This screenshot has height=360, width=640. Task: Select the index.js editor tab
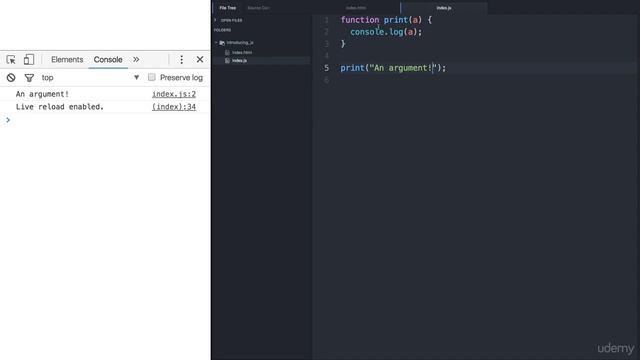(x=444, y=8)
